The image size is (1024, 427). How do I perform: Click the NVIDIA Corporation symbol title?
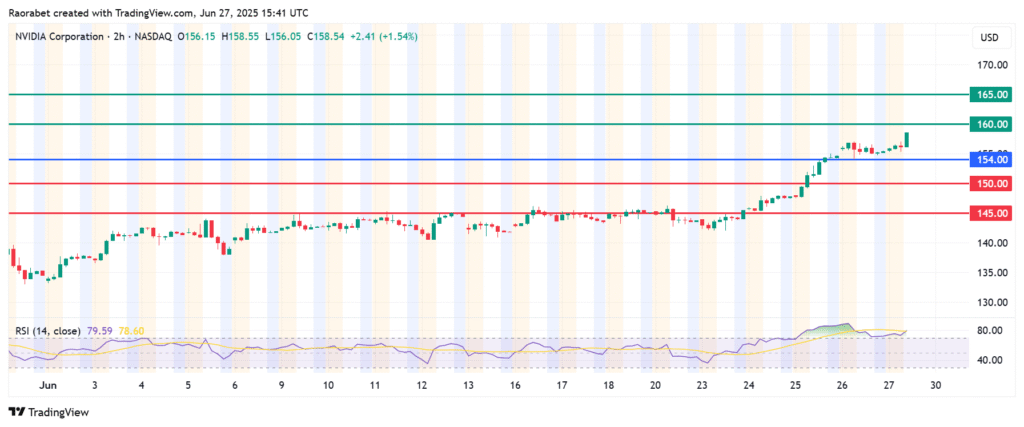pos(60,37)
